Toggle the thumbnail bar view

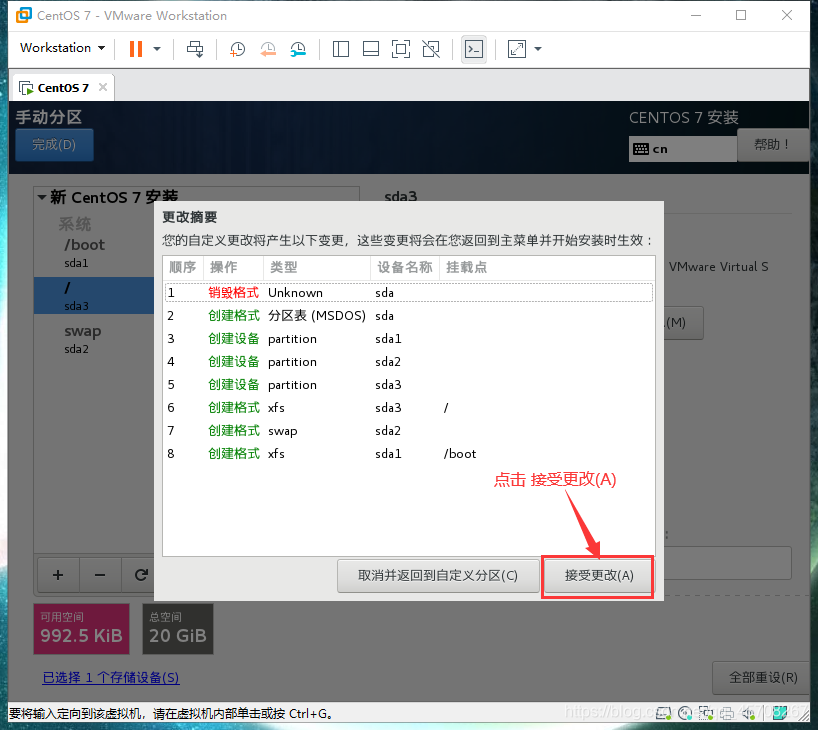pos(371,49)
